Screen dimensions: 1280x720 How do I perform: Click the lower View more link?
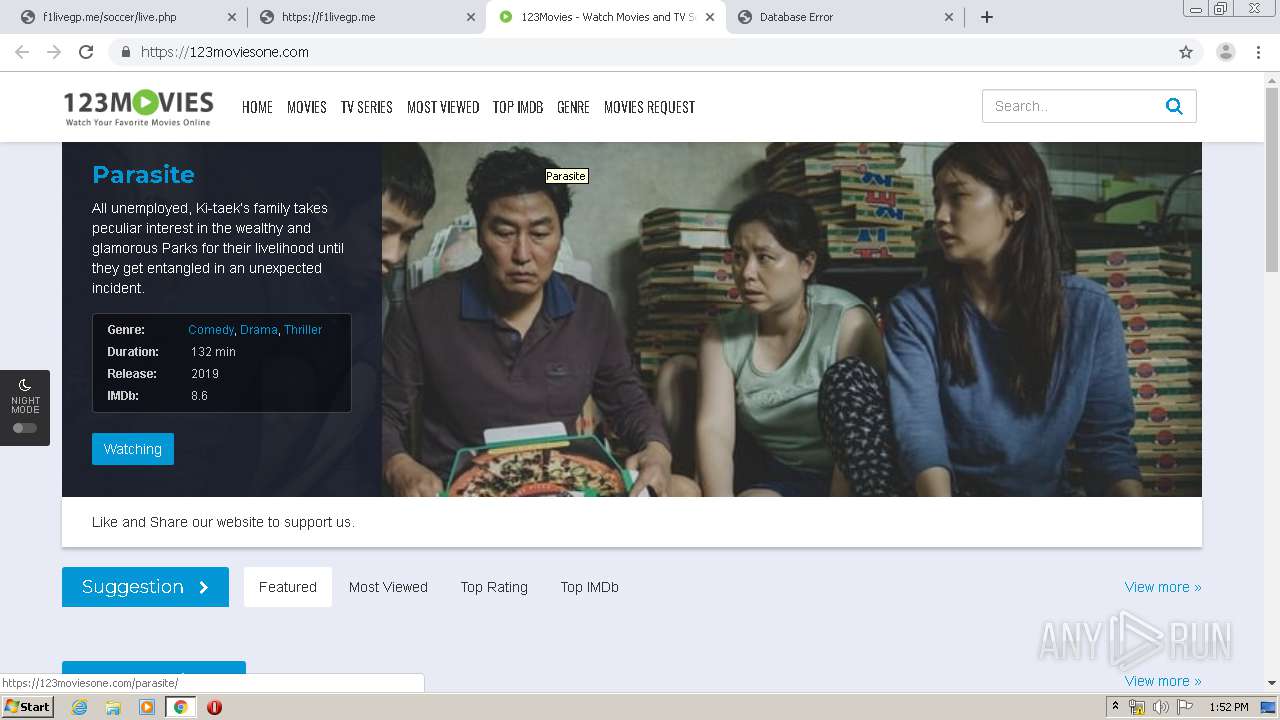(1163, 681)
